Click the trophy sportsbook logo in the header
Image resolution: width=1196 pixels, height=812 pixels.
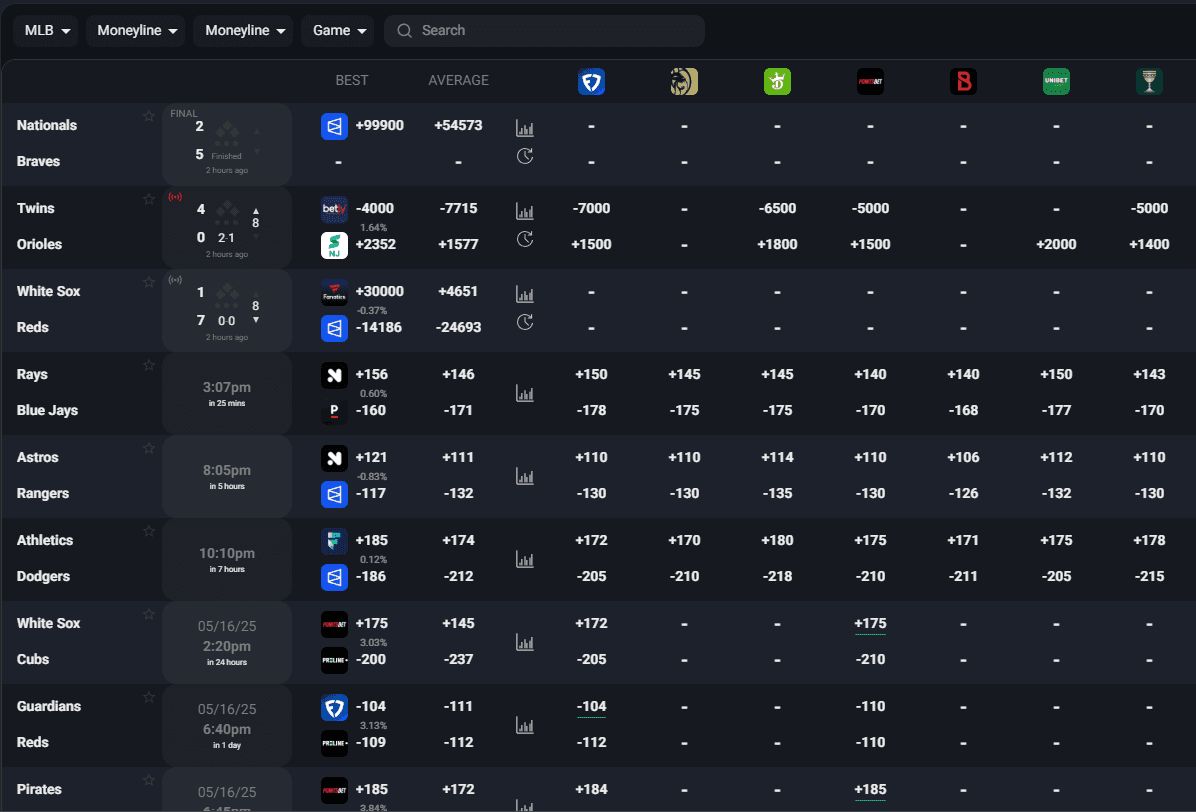(x=1149, y=83)
